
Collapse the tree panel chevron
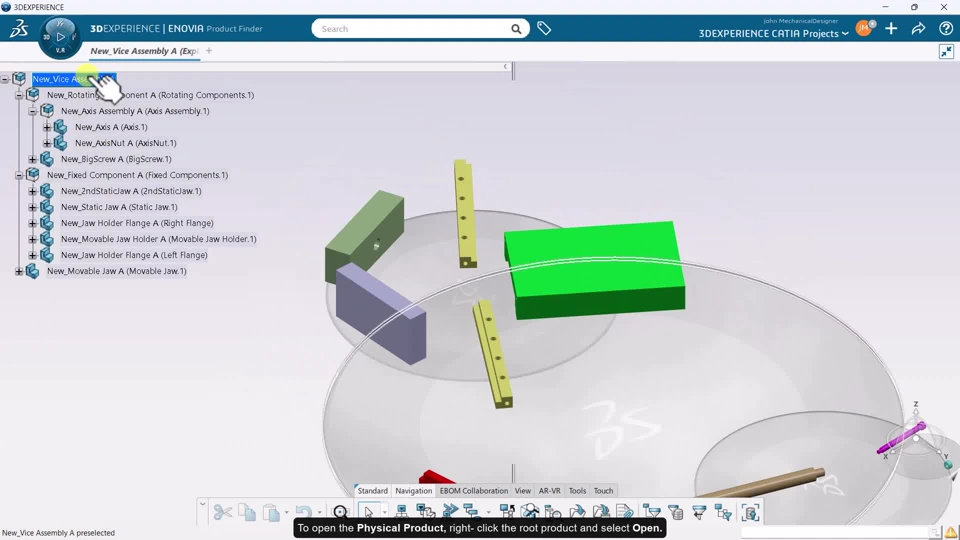click(x=505, y=66)
